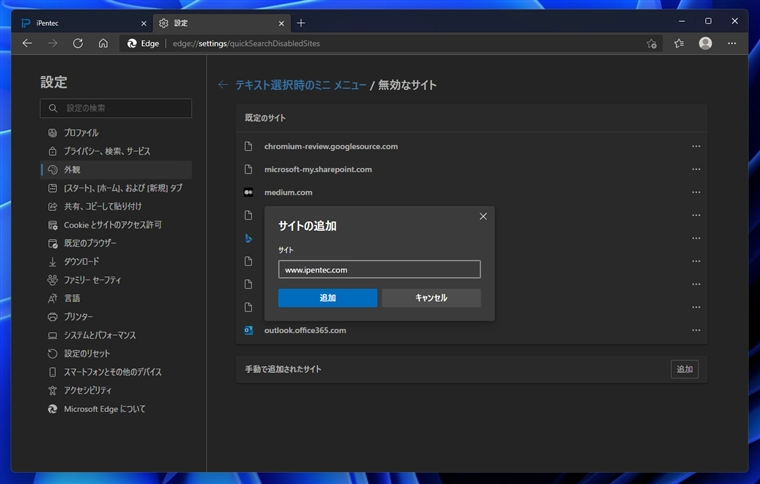Open the Edge settings and more menu
This screenshot has height=484, width=760.
[731, 43]
